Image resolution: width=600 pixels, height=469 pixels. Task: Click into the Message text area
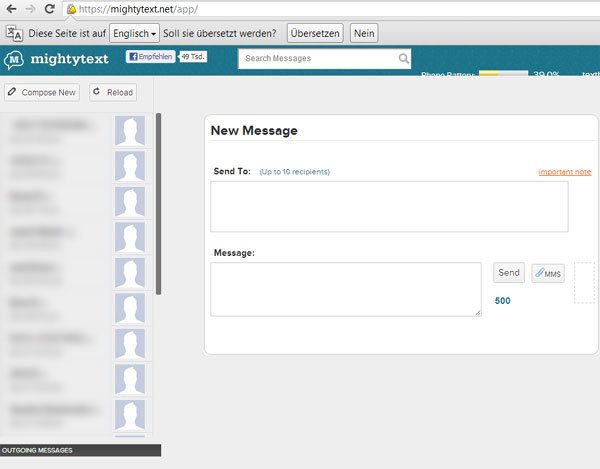[x=346, y=289]
